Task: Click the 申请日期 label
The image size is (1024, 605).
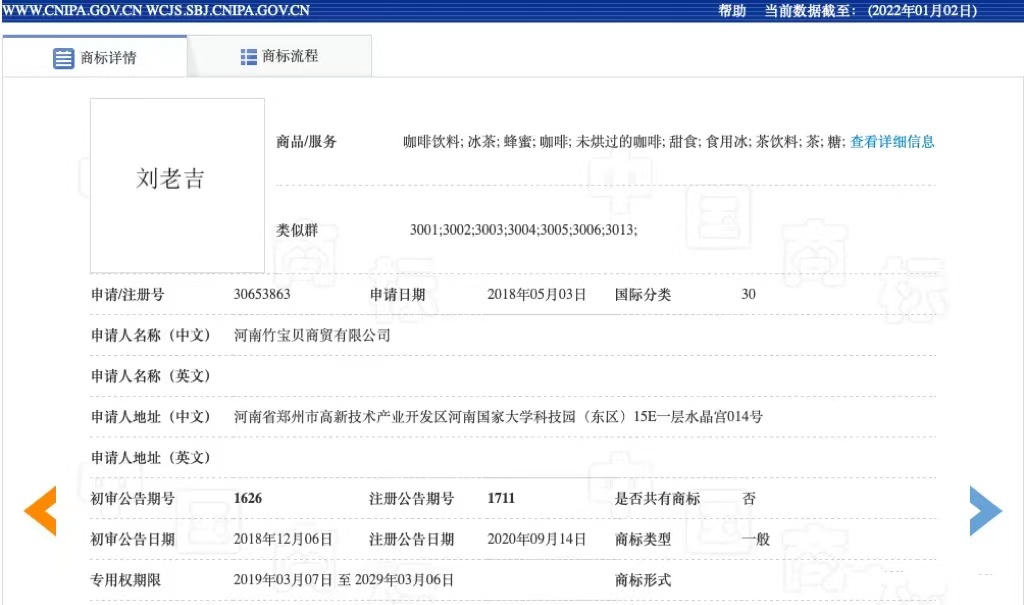Action: click(397, 295)
